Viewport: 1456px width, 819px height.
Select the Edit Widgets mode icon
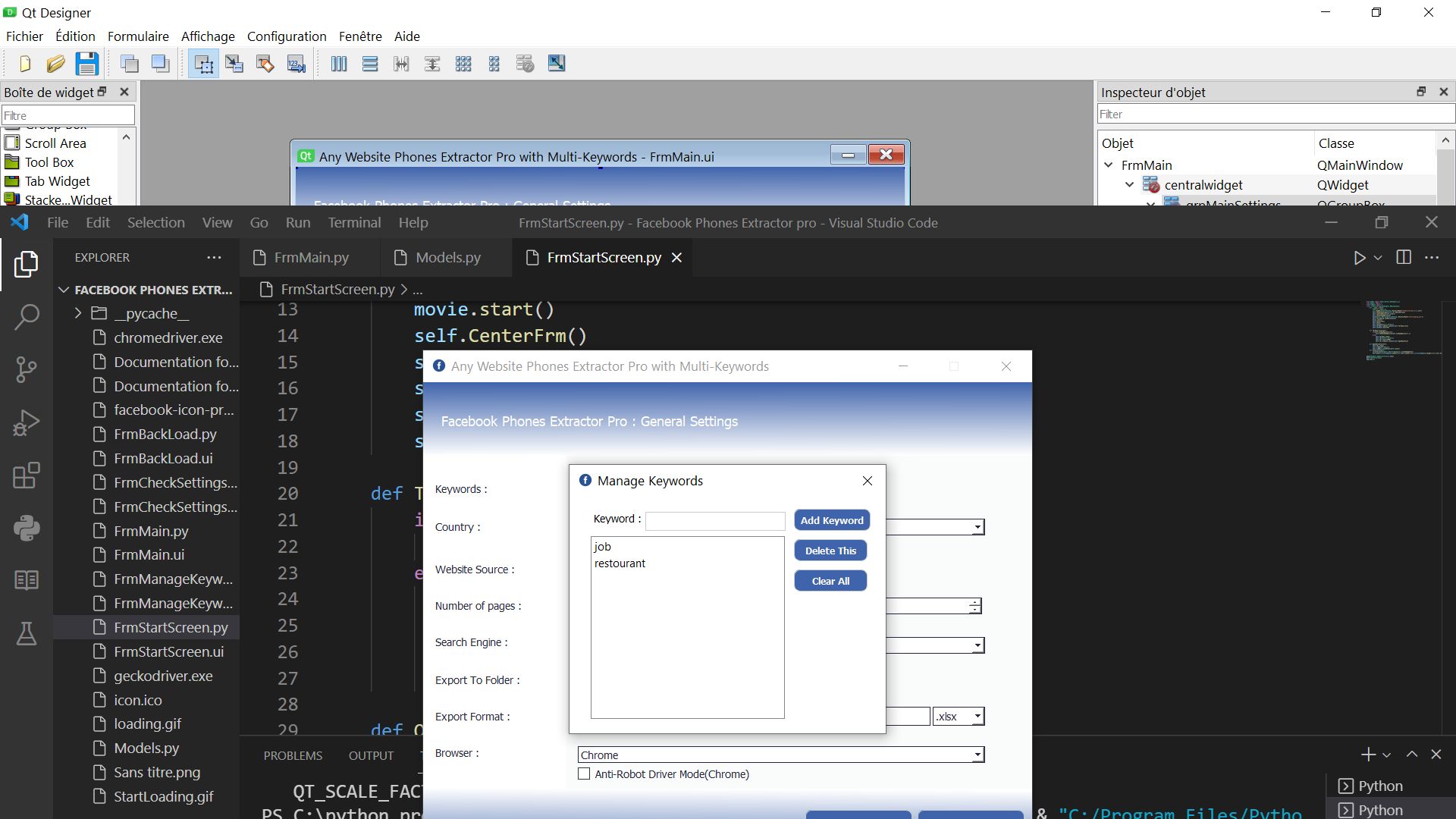pyautogui.click(x=203, y=64)
